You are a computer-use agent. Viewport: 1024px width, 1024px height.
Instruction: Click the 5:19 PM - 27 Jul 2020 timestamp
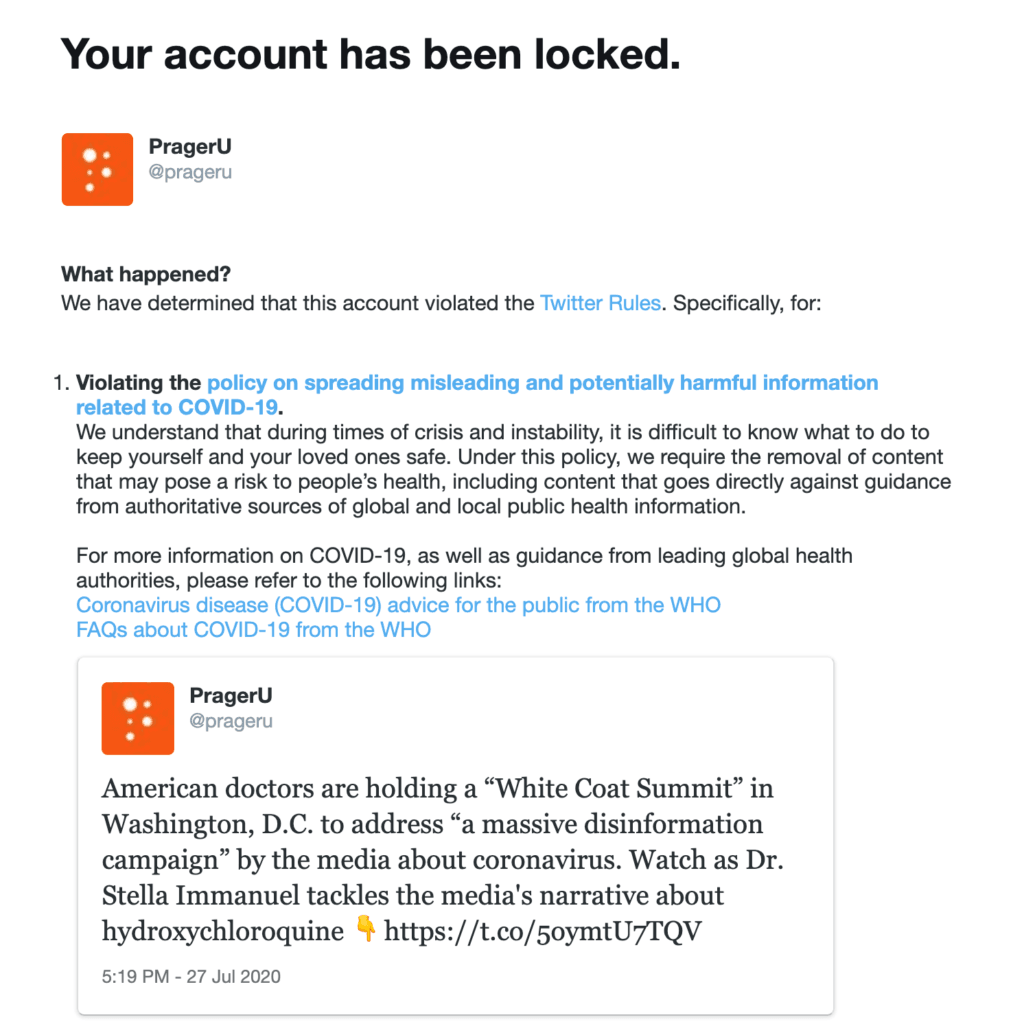click(191, 977)
